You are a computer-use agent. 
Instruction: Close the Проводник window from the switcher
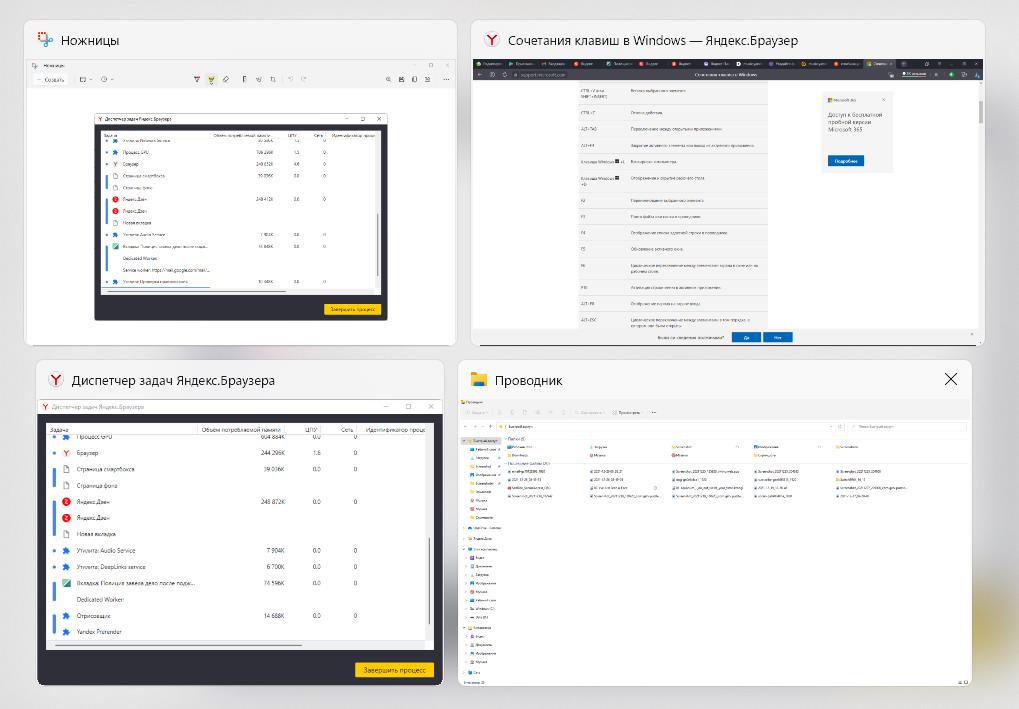click(x=951, y=379)
